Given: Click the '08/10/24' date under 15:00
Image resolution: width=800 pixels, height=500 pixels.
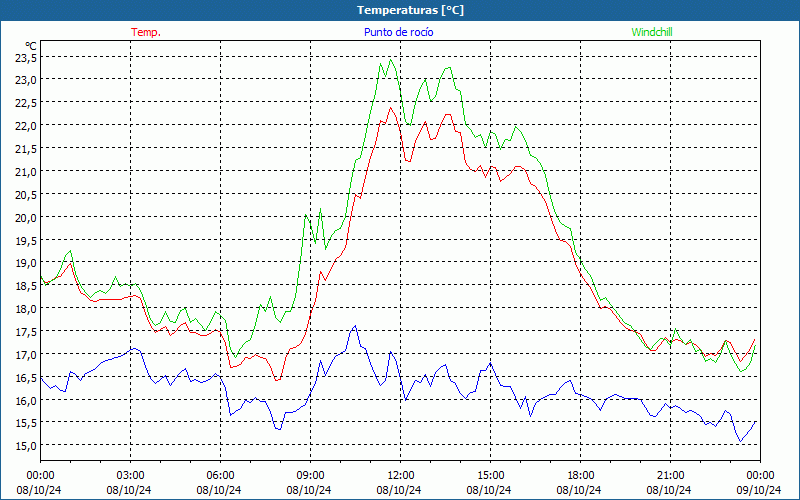Looking at the screenshot, I should click(489, 490).
